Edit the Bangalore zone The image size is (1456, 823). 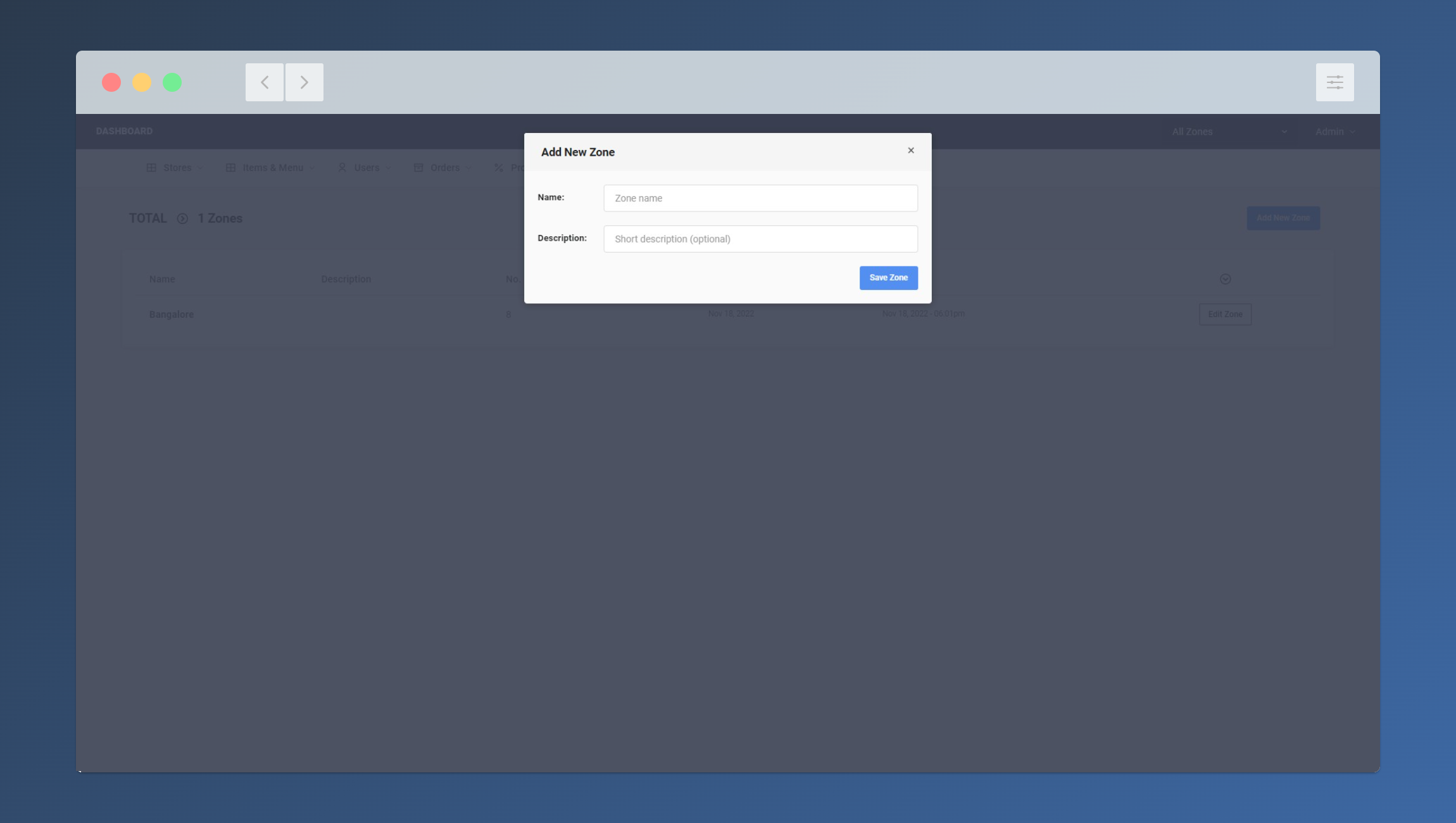(1225, 315)
